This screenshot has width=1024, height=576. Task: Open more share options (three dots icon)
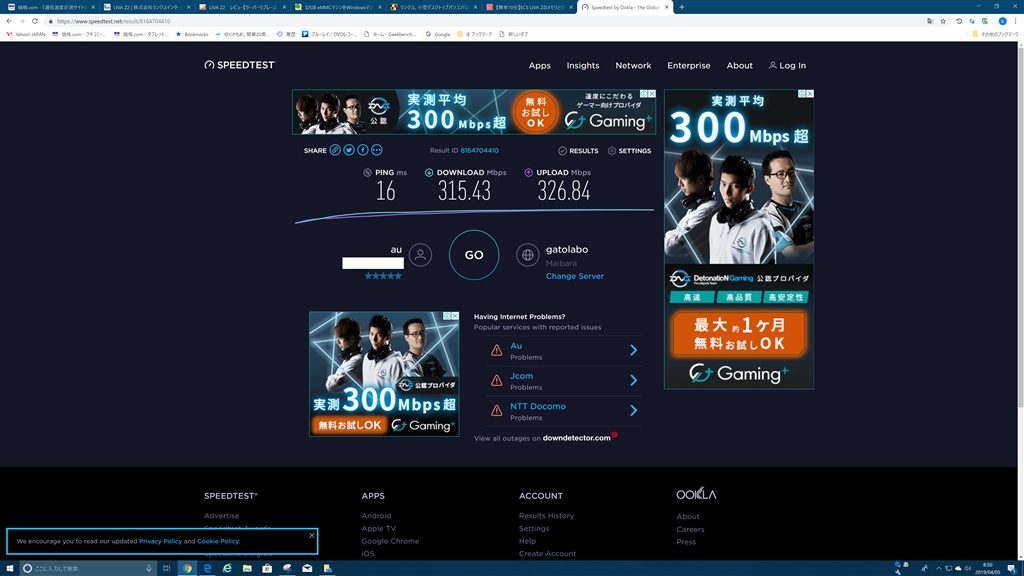point(377,150)
